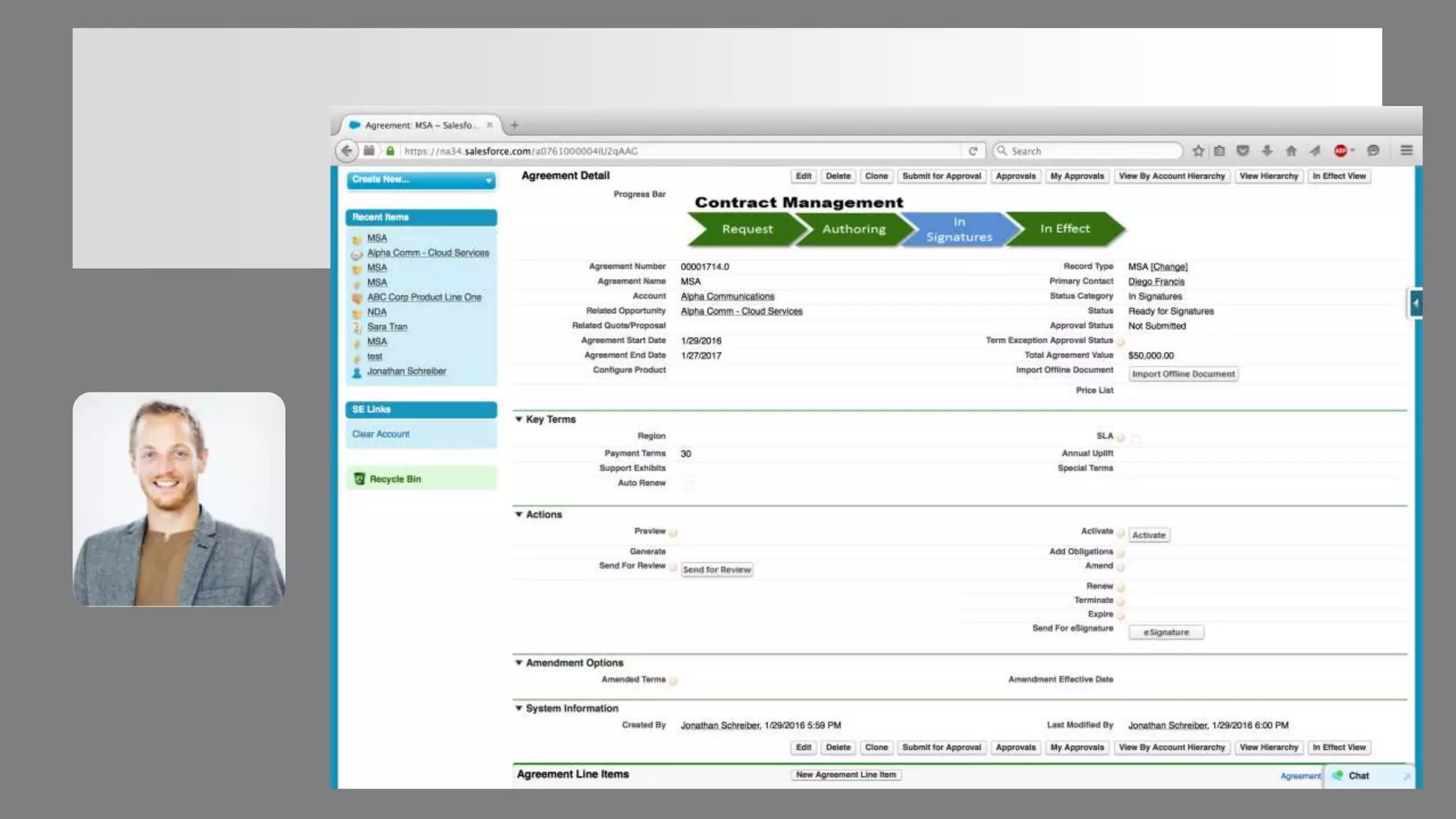Image resolution: width=1456 pixels, height=819 pixels.
Task: Open the Create New dropdown
Action: click(421, 180)
